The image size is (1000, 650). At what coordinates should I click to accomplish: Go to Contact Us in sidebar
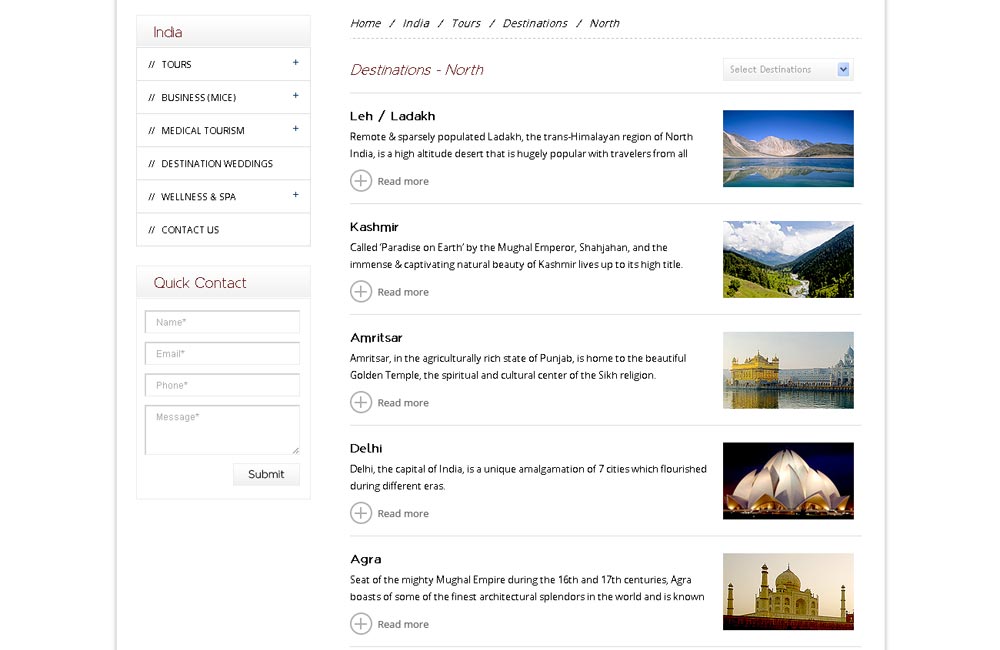(x=190, y=230)
